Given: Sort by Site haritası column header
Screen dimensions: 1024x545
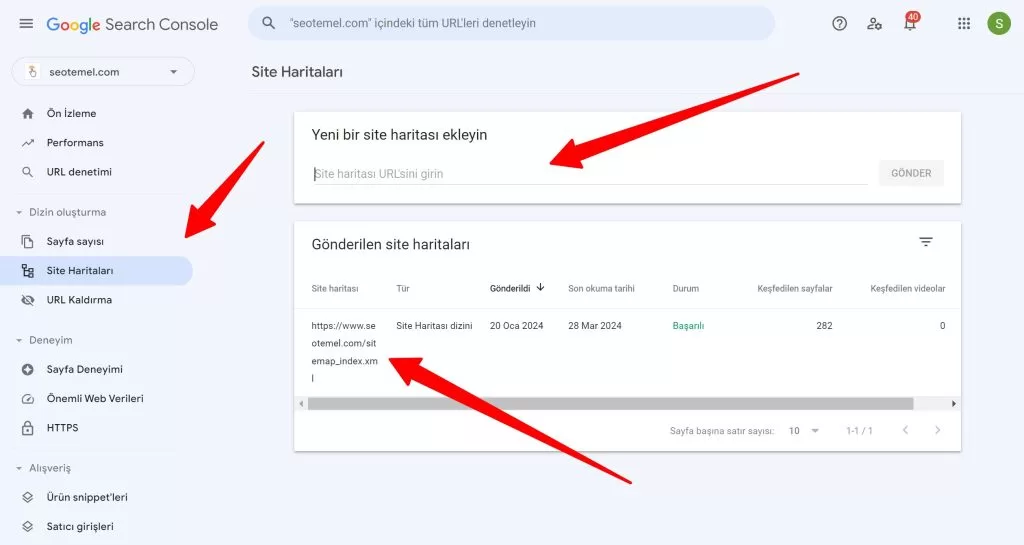Looking at the screenshot, I should click(335, 288).
